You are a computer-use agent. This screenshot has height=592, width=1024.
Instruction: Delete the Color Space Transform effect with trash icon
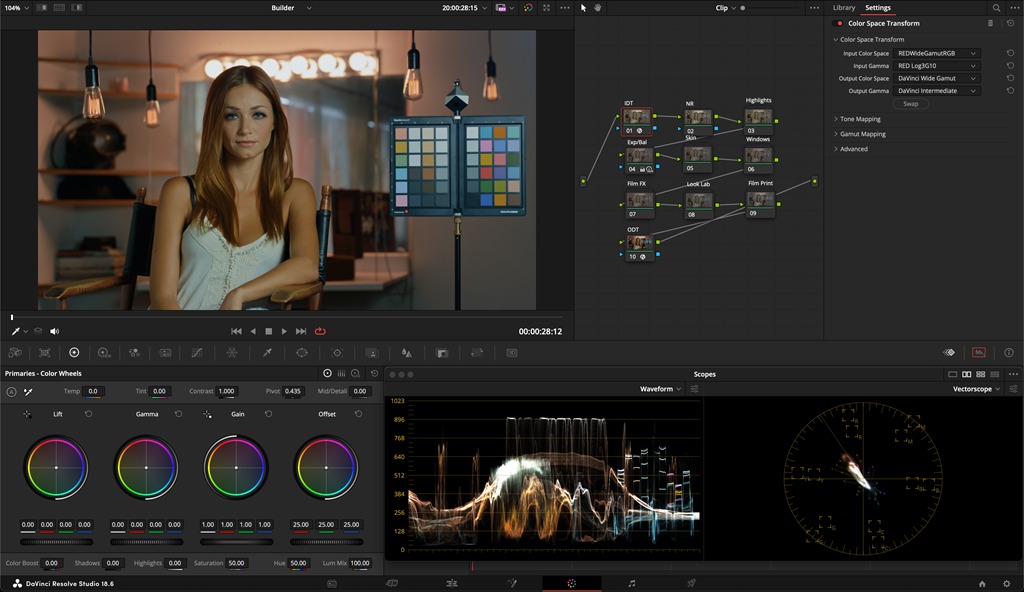pos(990,23)
